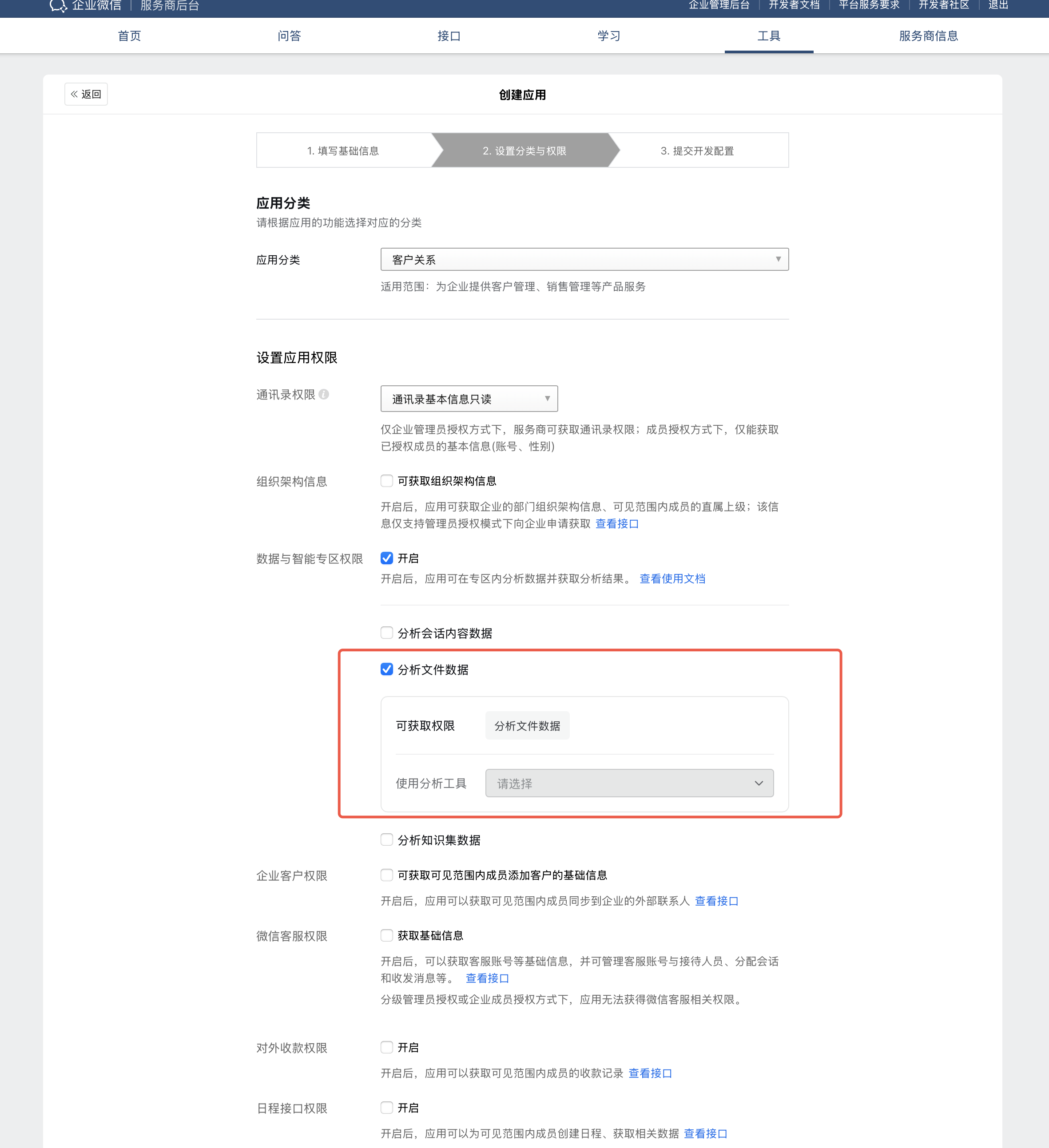Open the 问答 navigation tab
The width and height of the screenshot is (1049, 1148).
(289, 36)
